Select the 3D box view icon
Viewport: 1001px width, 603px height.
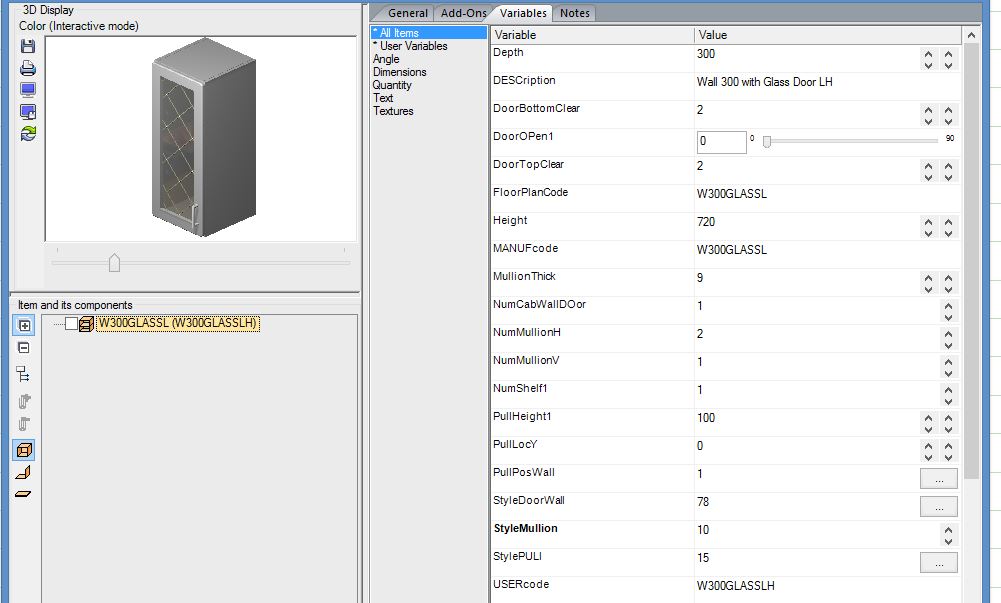(x=25, y=450)
